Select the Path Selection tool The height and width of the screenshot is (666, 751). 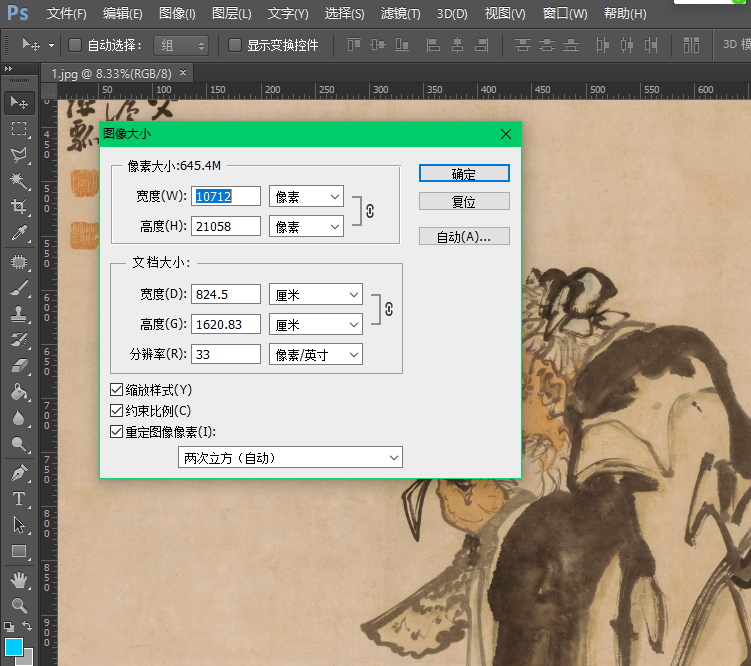pos(19,525)
